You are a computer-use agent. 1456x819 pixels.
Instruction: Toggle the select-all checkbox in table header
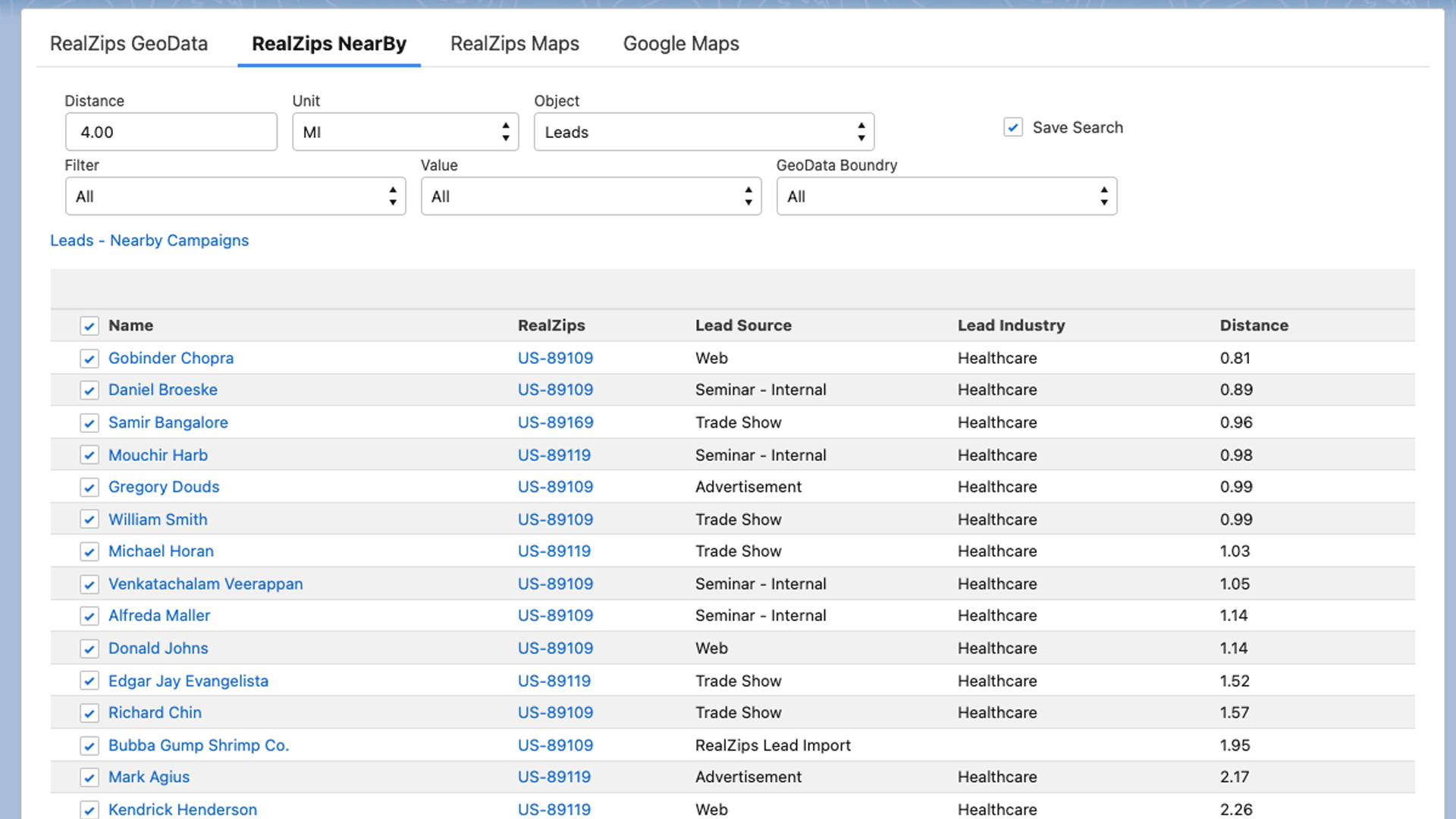pos(89,325)
